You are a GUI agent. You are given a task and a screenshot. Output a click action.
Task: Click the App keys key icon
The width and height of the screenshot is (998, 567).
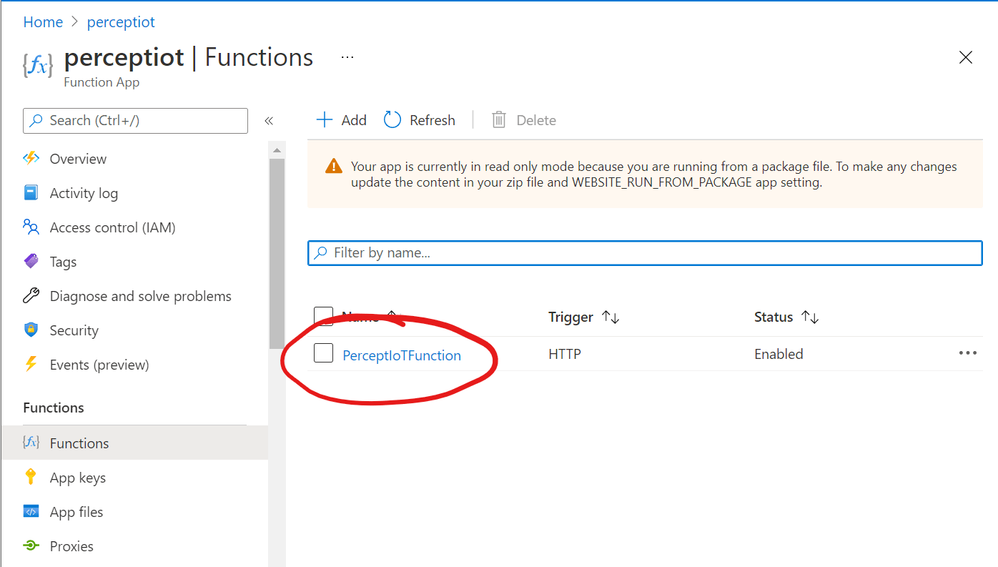click(31, 478)
